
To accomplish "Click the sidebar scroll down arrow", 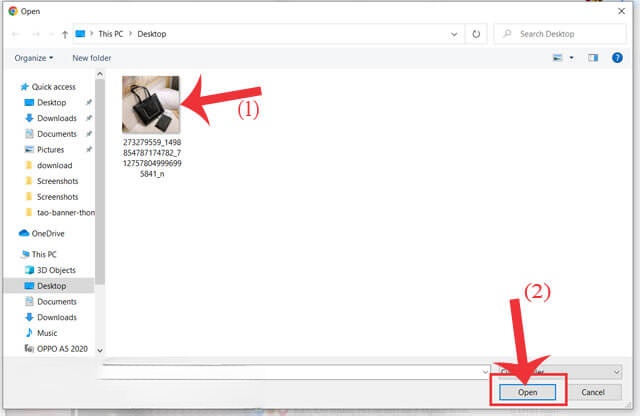I will tap(100, 350).
